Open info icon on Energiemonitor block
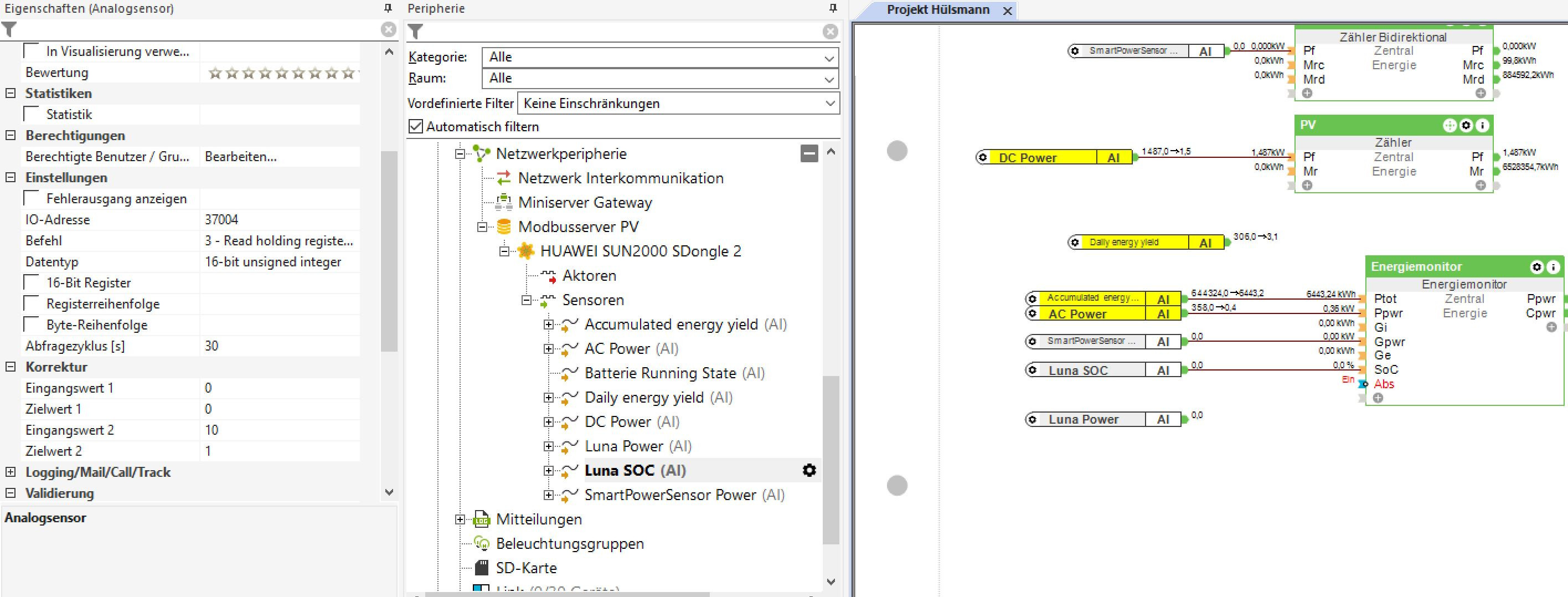 1553,267
